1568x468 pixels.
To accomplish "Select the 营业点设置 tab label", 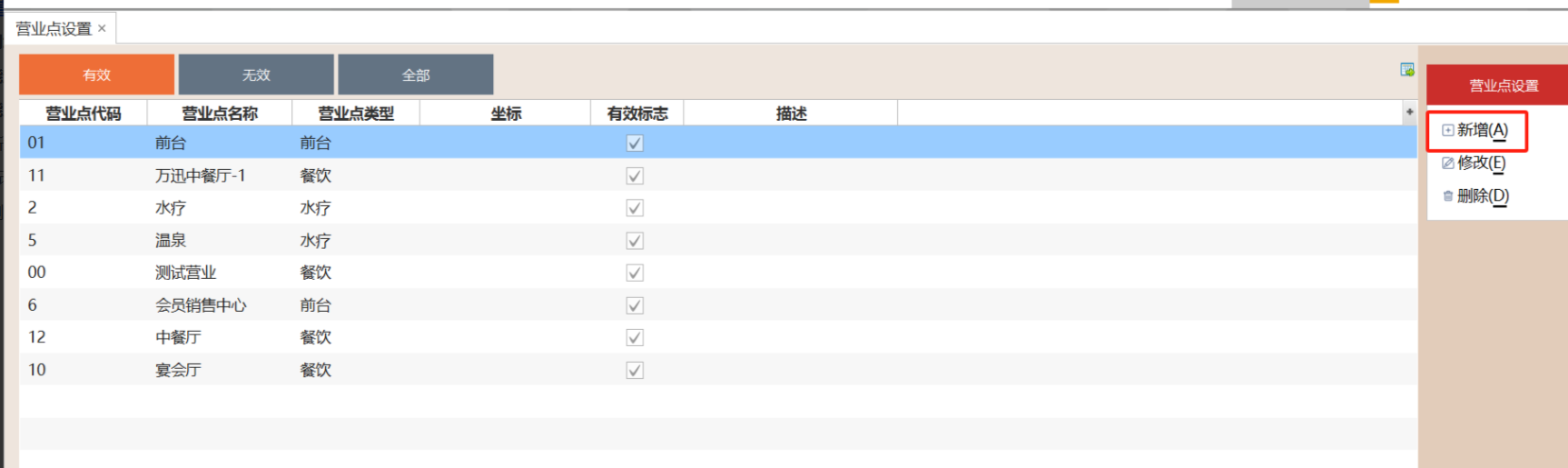I will point(54,29).
